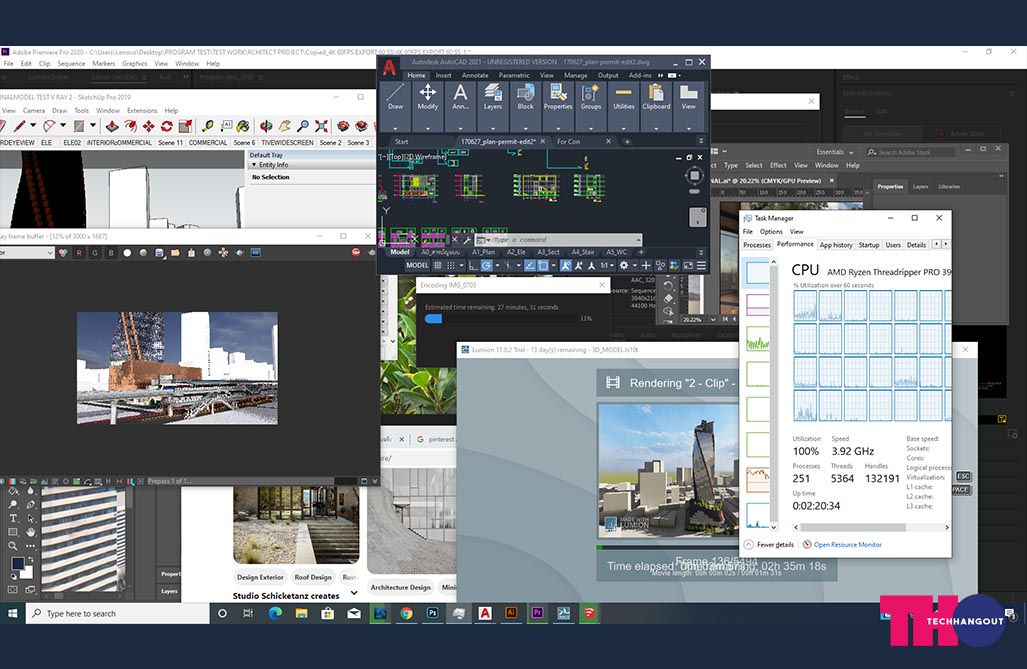Open the Sequence menu in Premiere Pro
This screenshot has width=1027, height=669.
point(71,64)
